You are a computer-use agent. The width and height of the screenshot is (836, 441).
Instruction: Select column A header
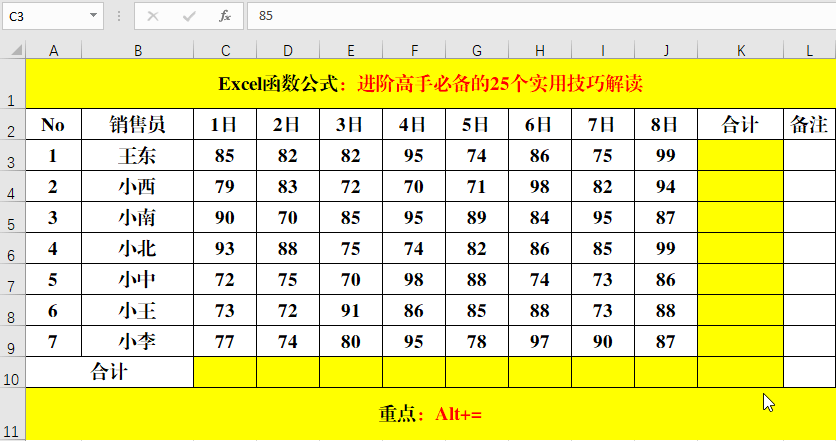click(x=53, y=51)
